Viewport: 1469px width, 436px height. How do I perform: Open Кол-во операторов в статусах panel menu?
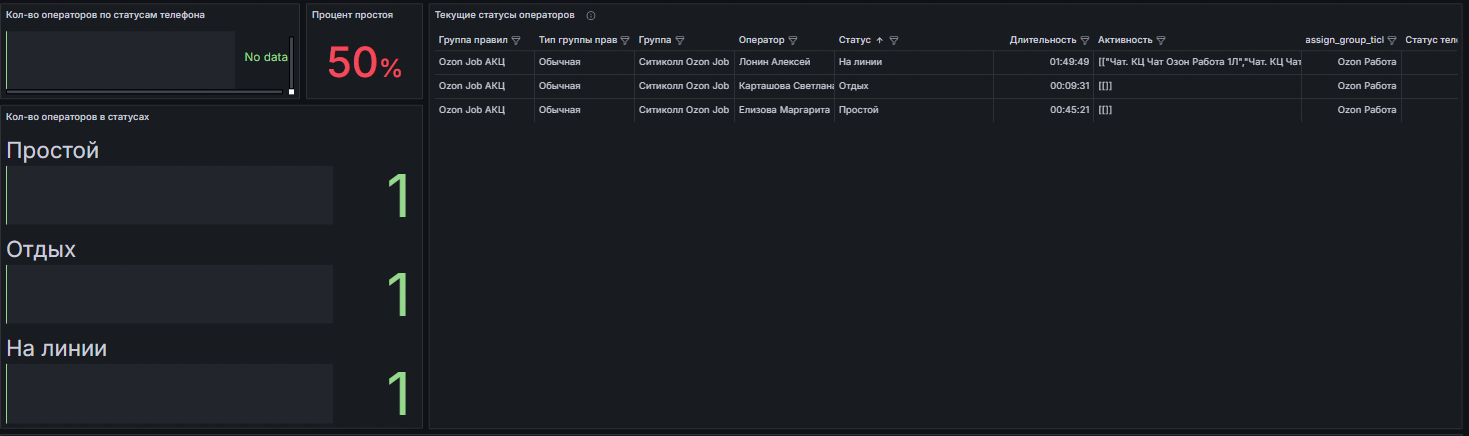[78, 117]
